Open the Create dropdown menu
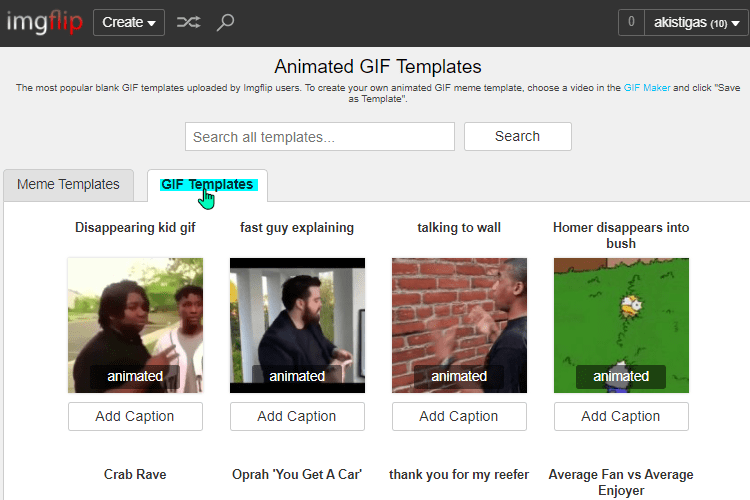The image size is (750, 500). pos(129,22)
